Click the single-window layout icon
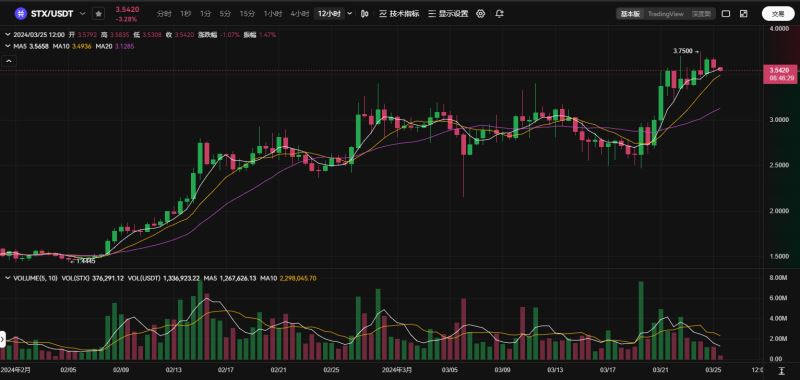Screen dimensions: 800x380 (x=726, y=14)
